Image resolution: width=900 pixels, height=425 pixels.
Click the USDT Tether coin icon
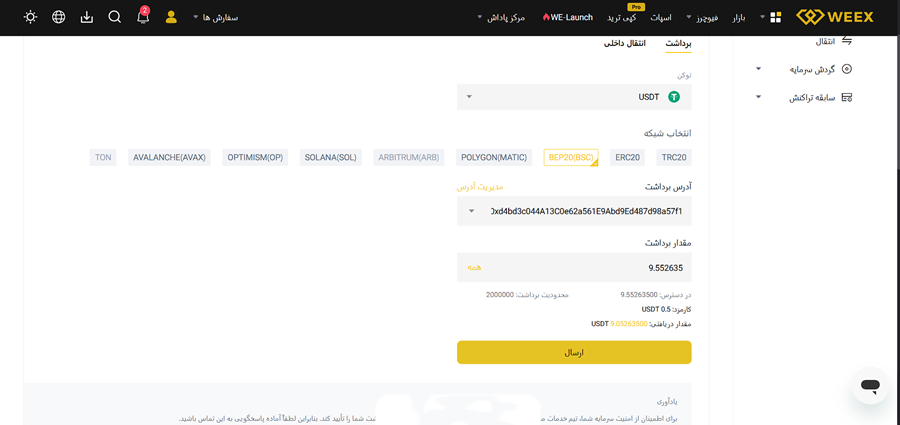coord(674,97)
